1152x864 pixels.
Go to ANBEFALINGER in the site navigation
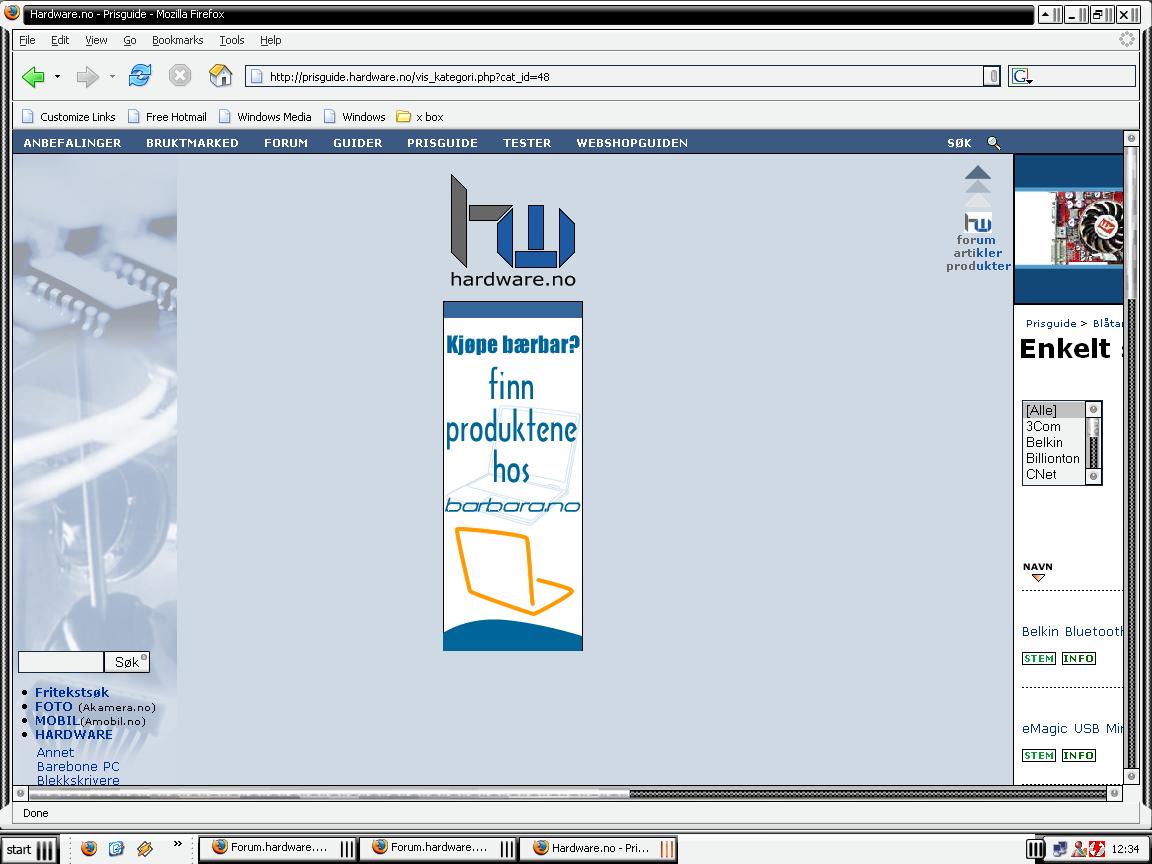pos(72,143)
